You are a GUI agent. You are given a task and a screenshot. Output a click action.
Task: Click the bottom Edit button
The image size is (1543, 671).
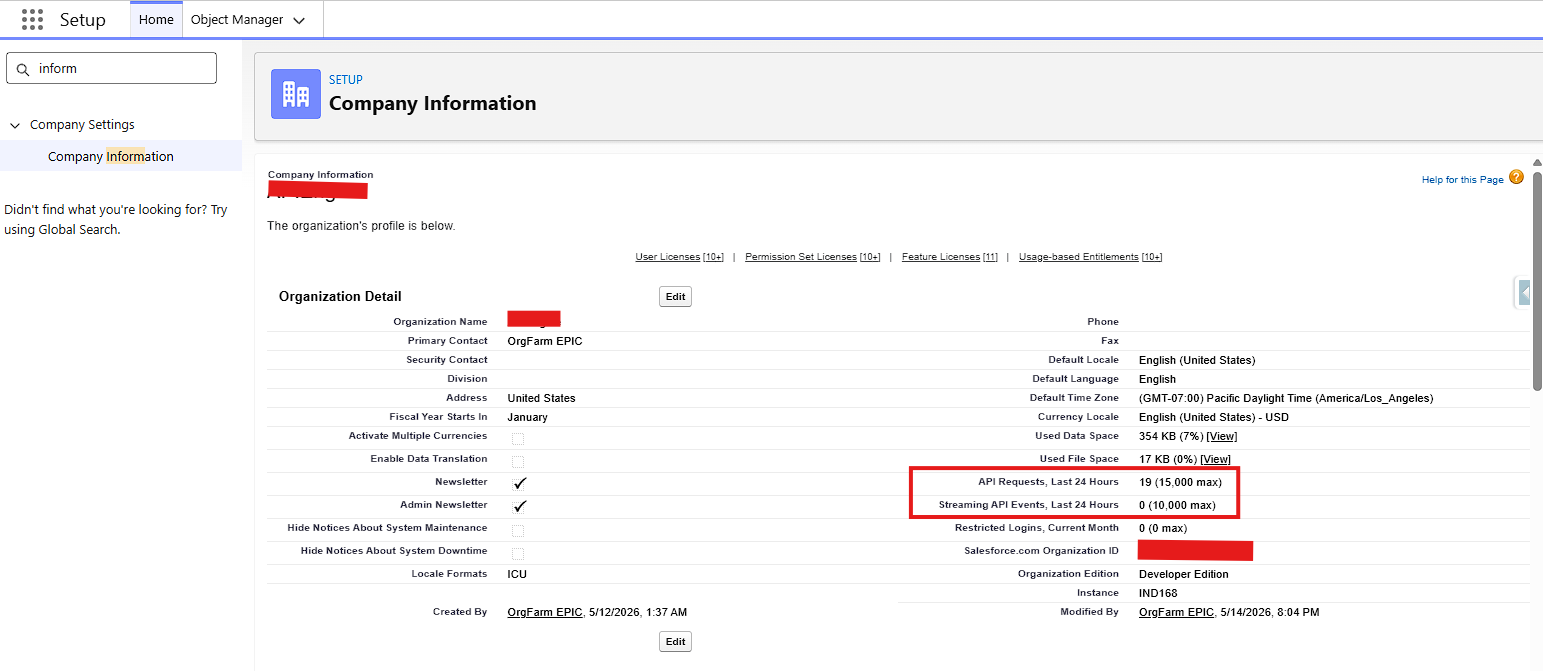676,641
